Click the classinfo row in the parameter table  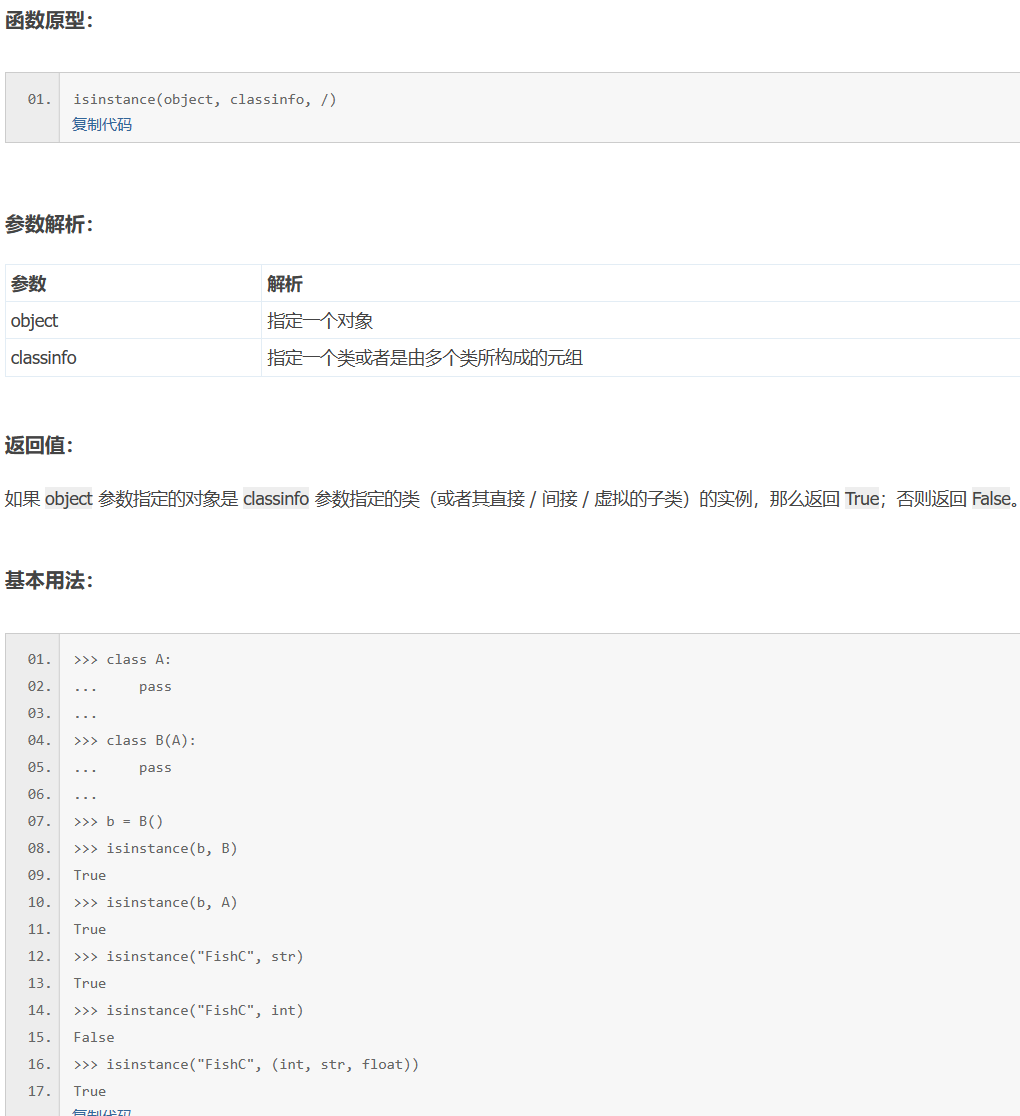pos(43,357)
